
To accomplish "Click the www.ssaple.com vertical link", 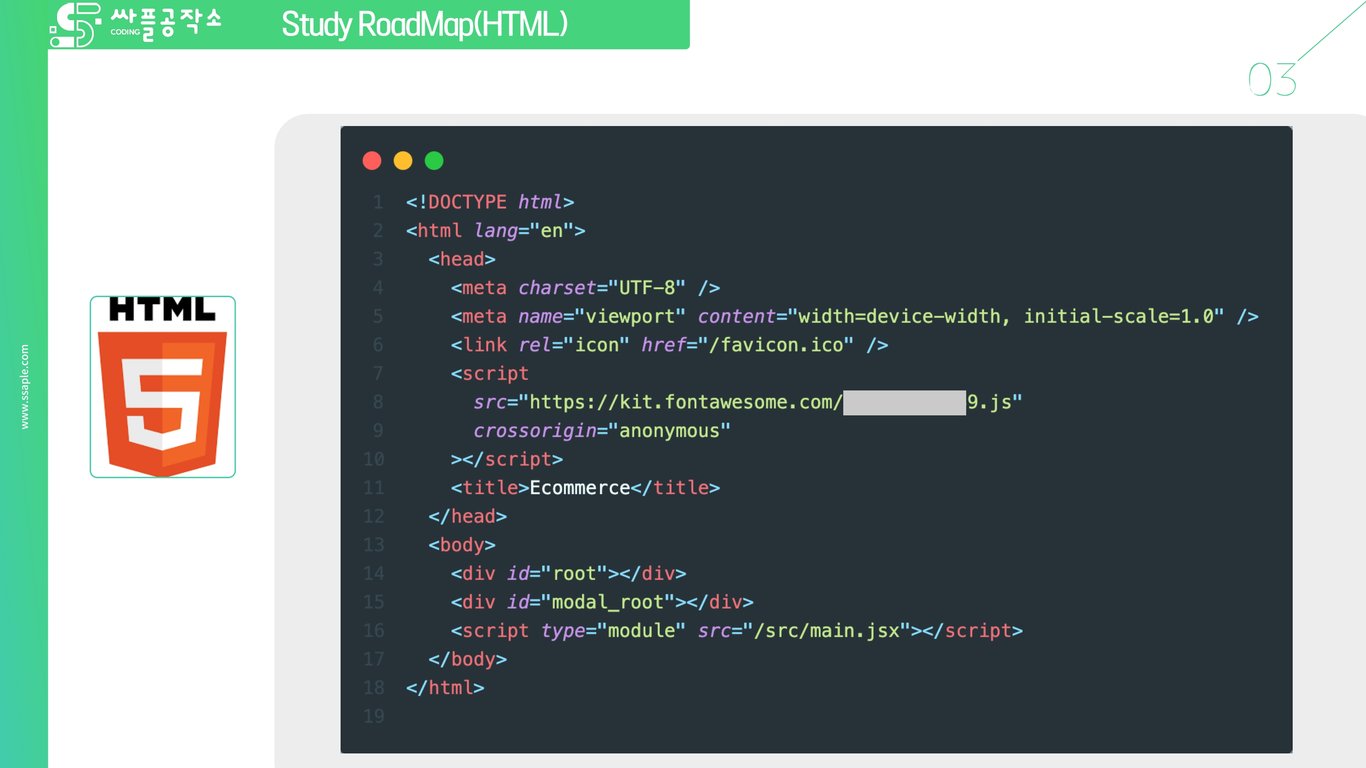I will click(25, 387).
